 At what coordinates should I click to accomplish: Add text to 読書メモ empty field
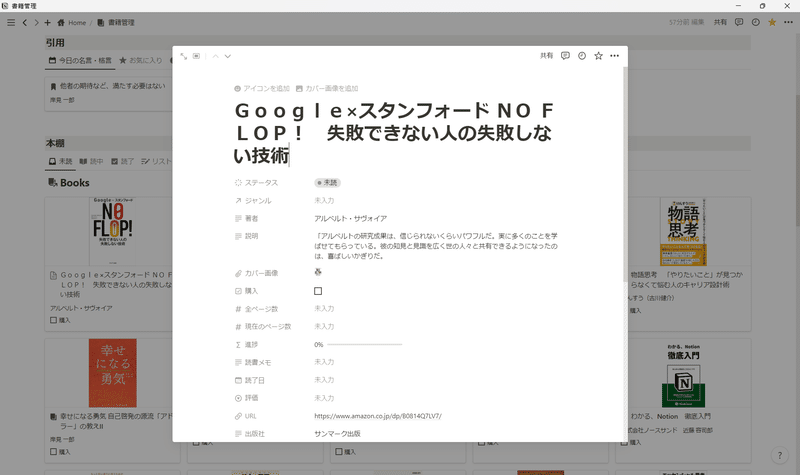324,362
